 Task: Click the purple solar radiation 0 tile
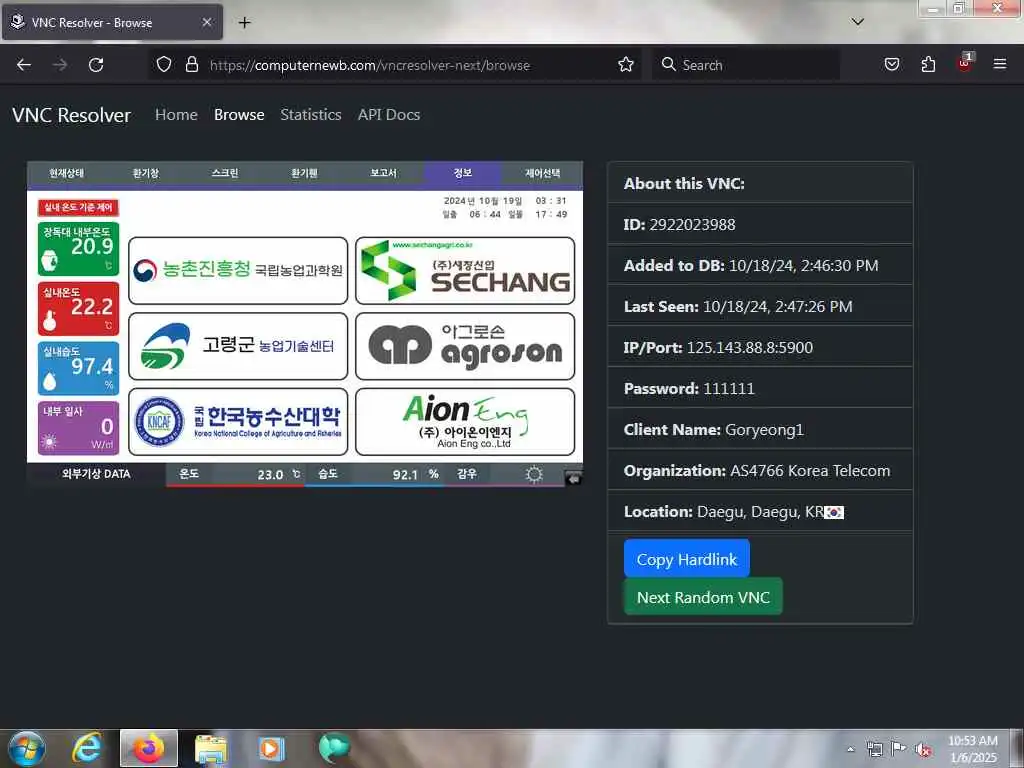[x=78, y=428]
